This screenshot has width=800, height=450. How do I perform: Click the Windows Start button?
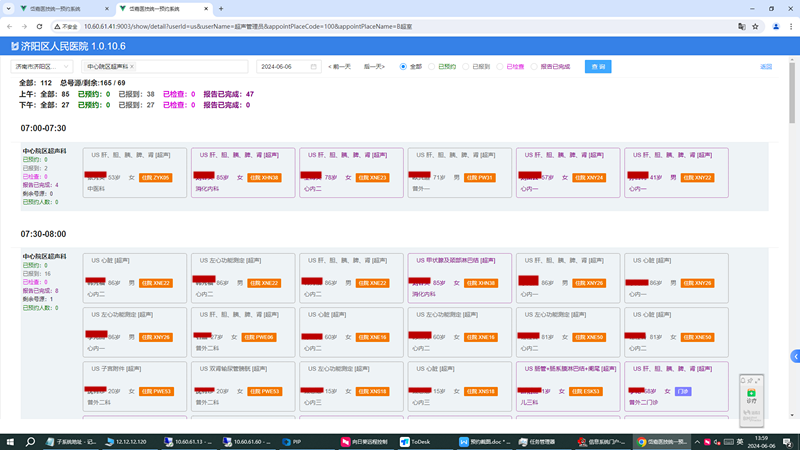tap(10, 441)
